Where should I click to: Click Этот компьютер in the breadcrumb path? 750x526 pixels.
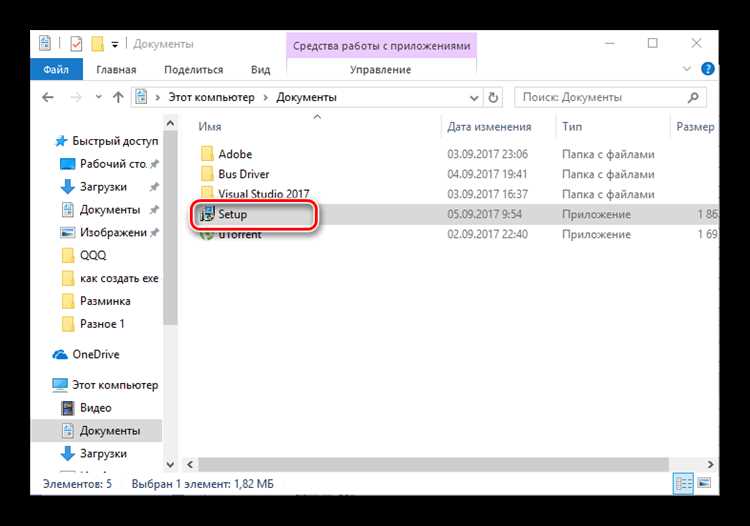tap(211, 98)
